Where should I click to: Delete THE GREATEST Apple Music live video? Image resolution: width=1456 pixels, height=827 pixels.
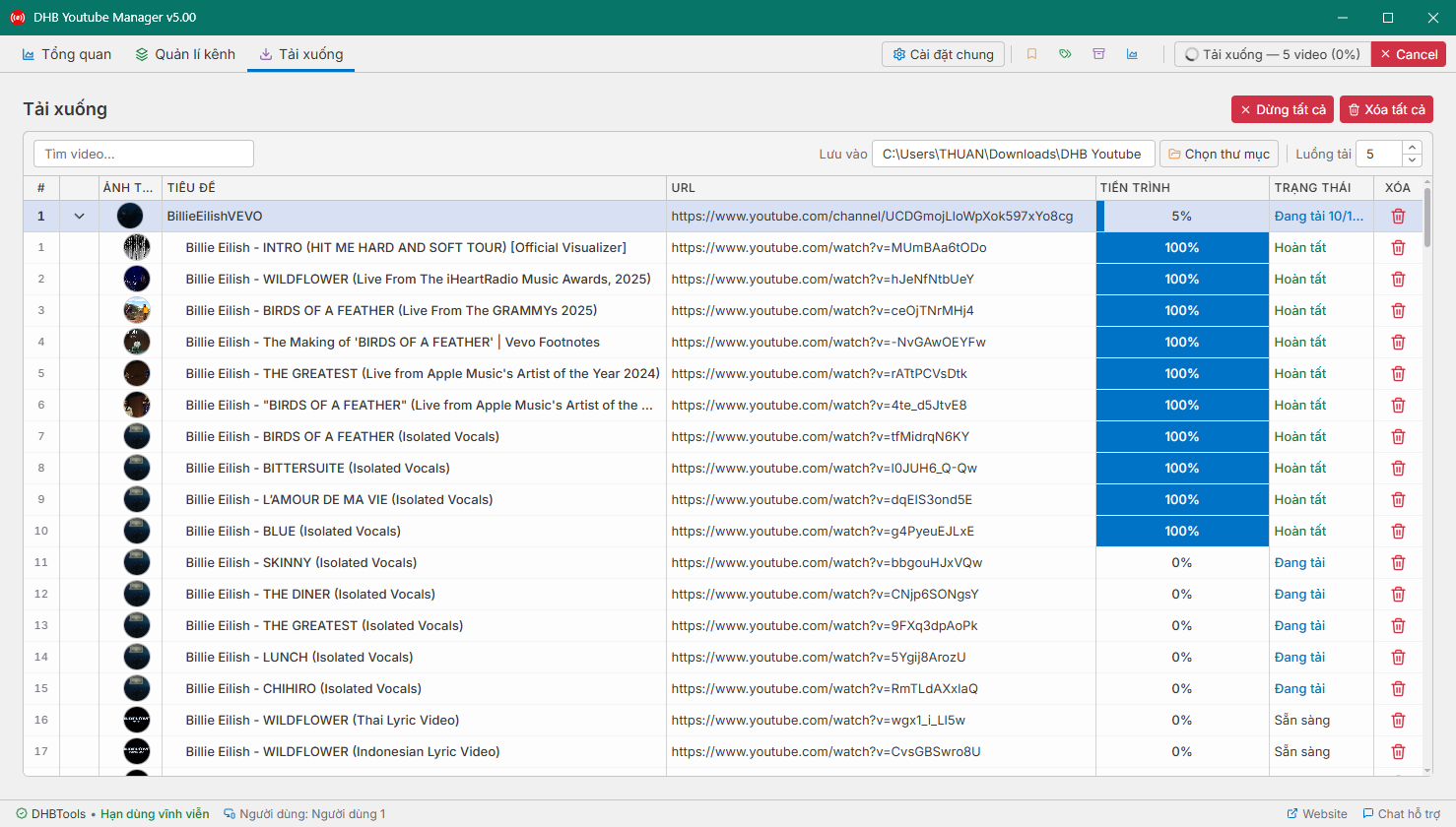pyautogui.click(x=1398, y=374)
